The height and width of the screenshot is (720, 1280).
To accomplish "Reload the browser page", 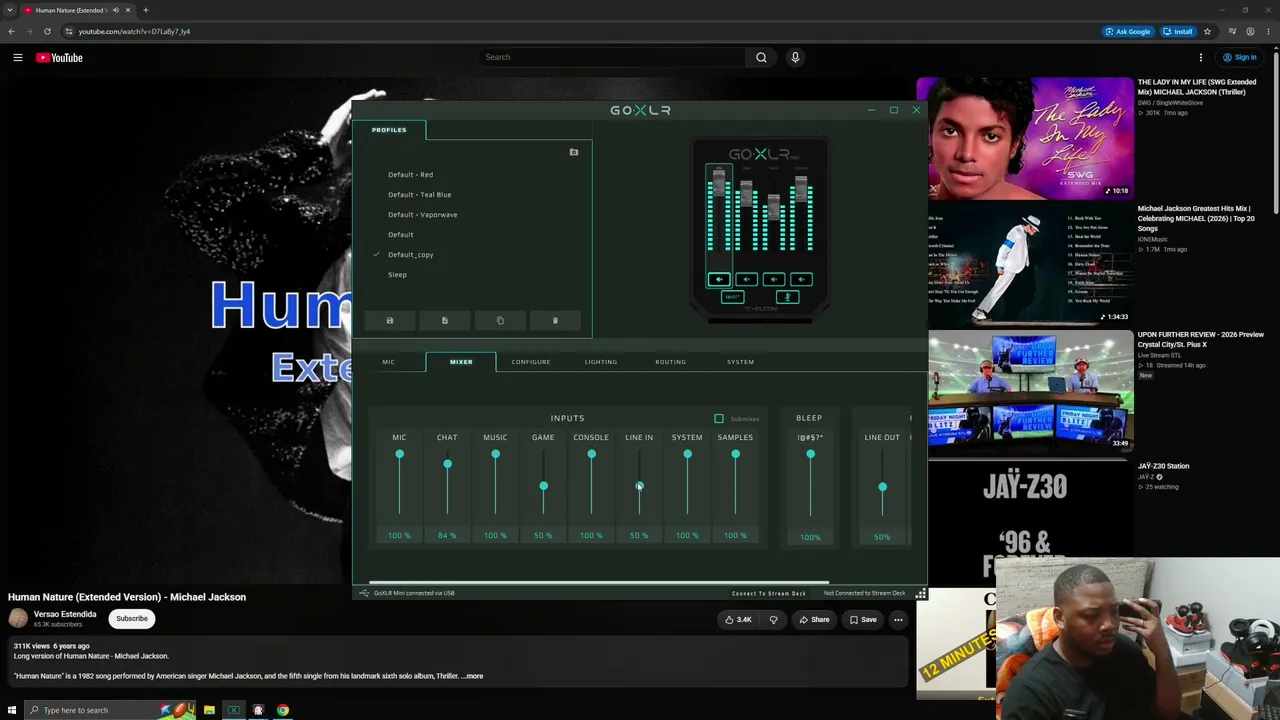I will click(x=47, y=31).
